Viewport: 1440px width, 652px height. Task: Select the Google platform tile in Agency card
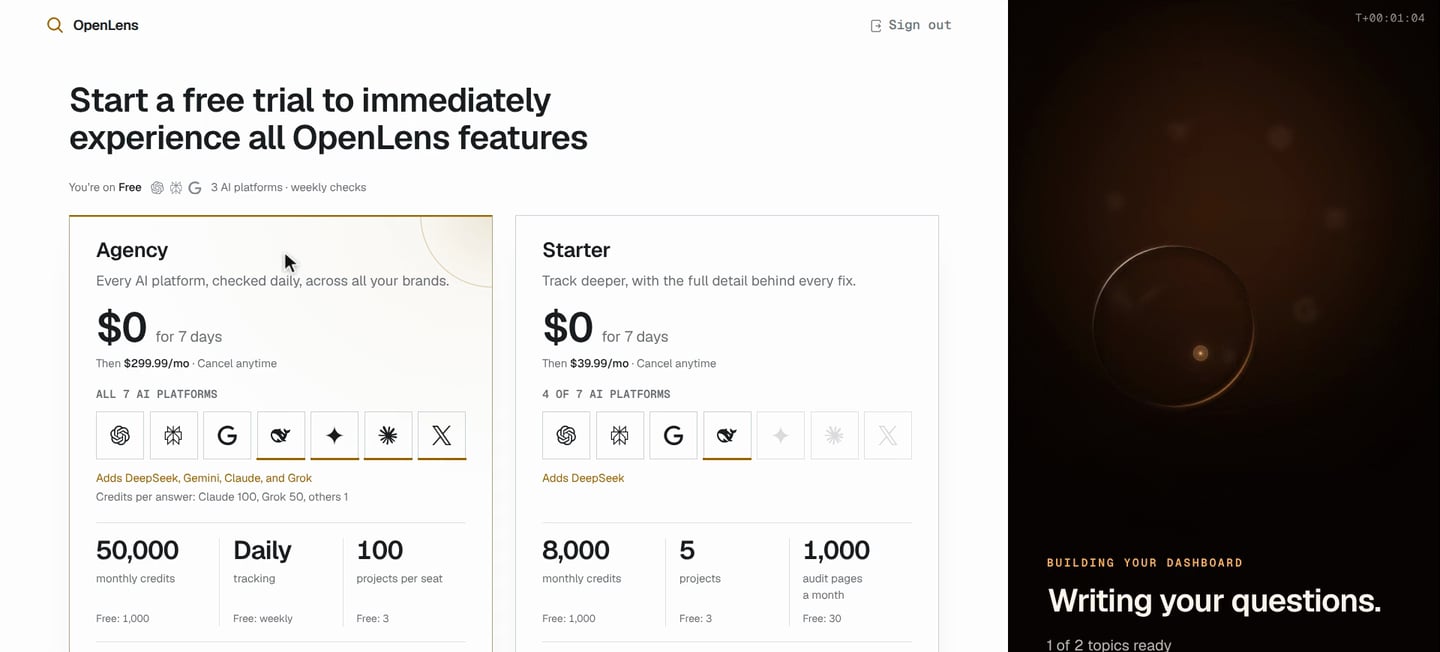click(227, 435)
